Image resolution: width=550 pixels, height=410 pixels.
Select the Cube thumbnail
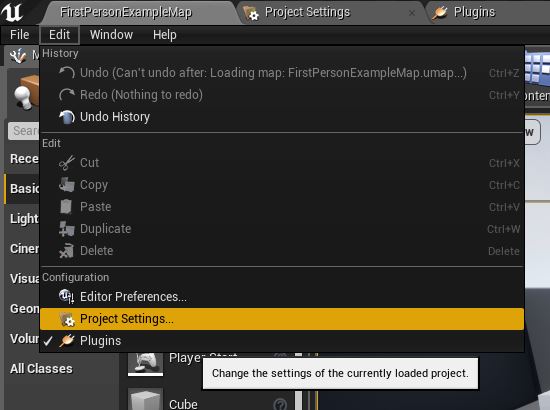[x=145, y=399]
